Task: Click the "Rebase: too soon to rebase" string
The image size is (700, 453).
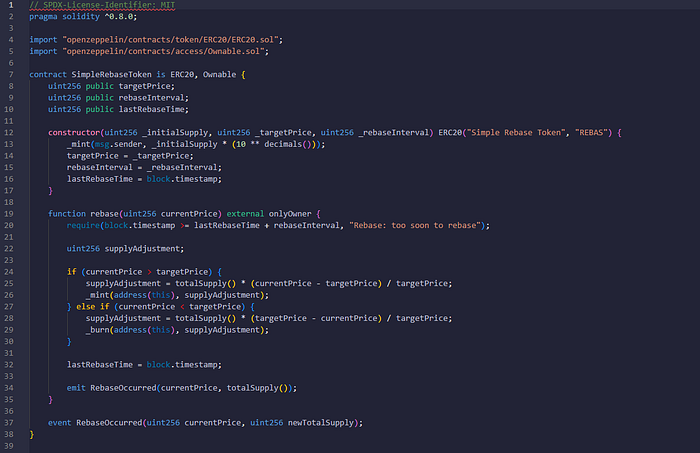Action: [x=415, y=225]
